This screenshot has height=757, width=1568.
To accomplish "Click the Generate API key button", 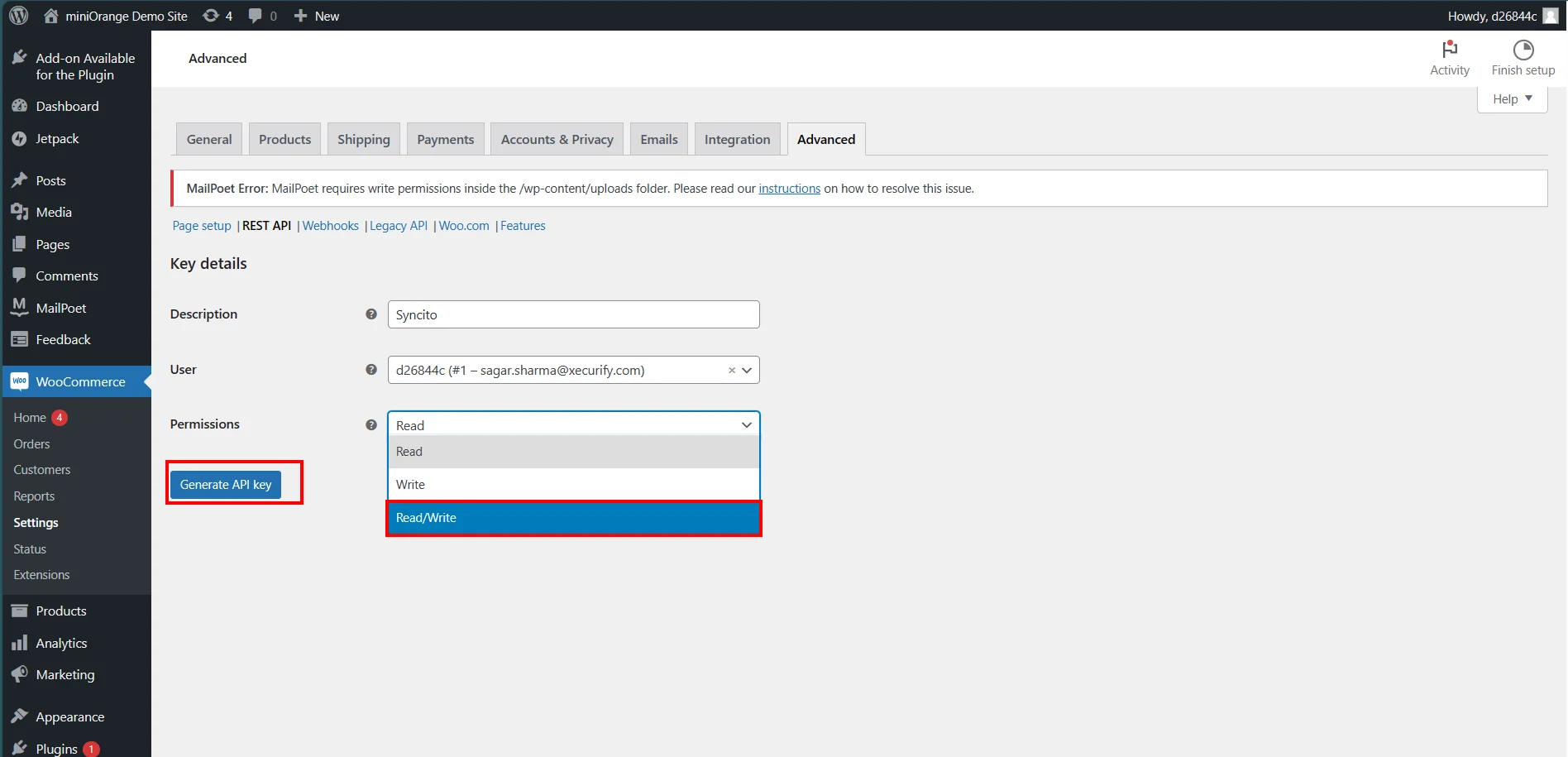I will coord(225,484).
